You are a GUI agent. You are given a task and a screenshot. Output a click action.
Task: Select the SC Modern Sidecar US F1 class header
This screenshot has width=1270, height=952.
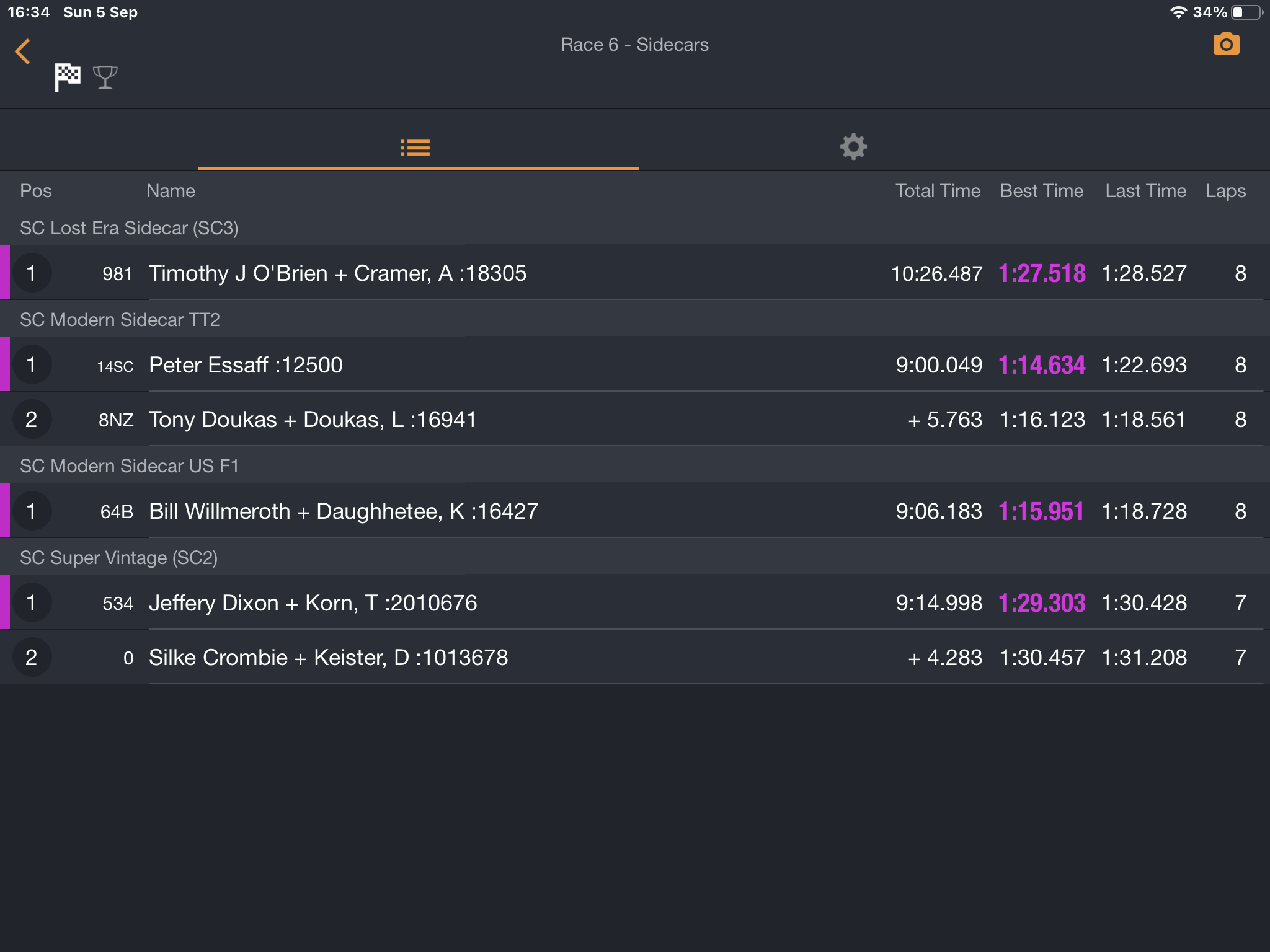(x=635, y=465)
